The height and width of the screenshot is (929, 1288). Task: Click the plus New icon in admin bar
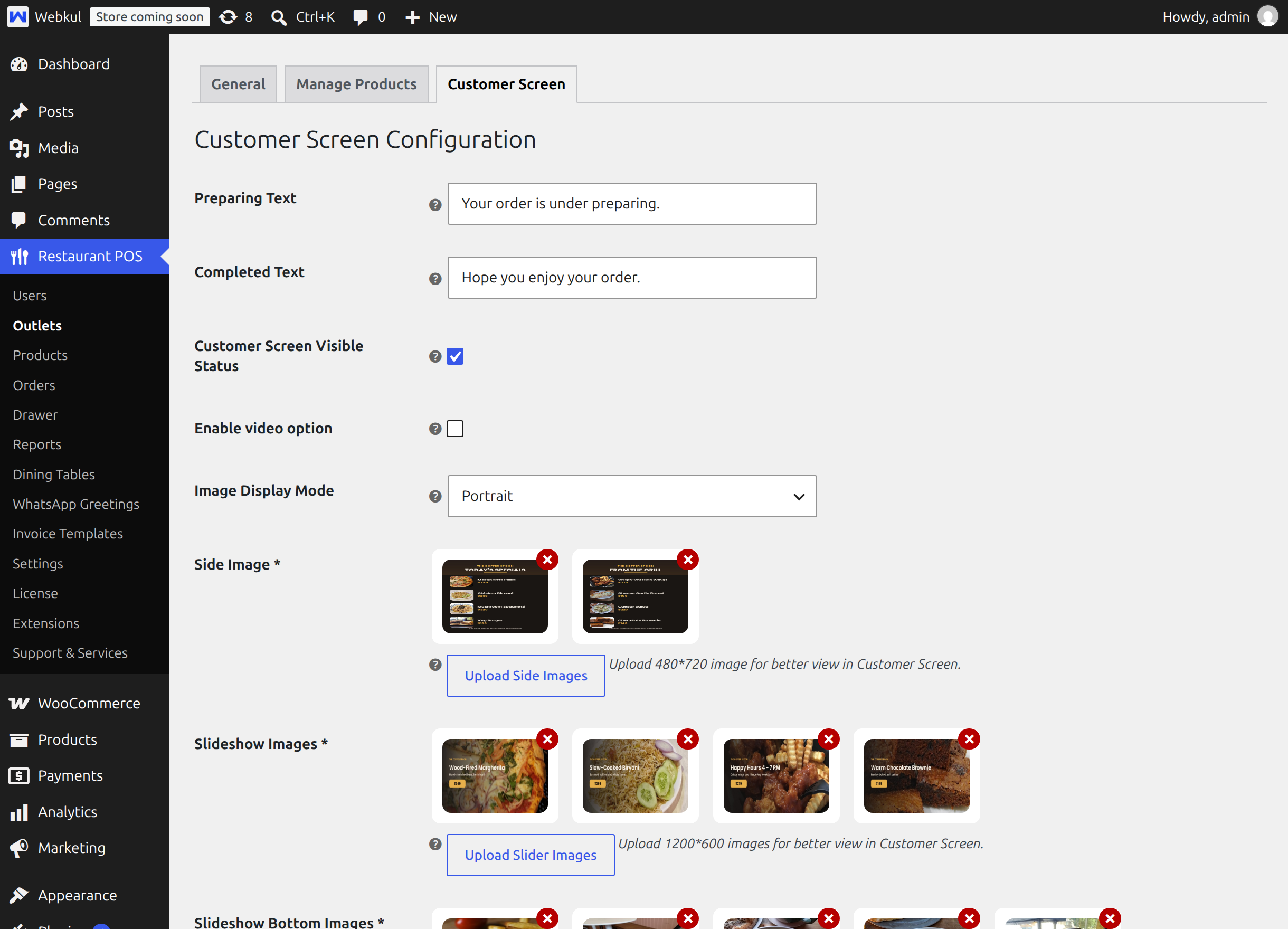click(x=412, y=17)
